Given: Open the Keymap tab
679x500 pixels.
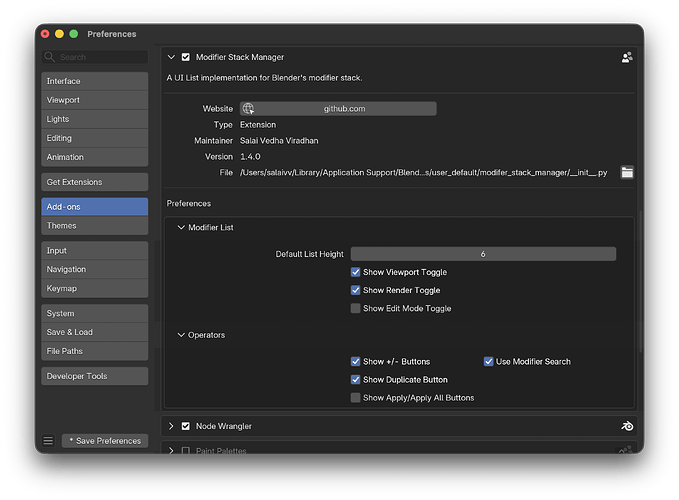Looking at the screenshot, I should (94, 288).
